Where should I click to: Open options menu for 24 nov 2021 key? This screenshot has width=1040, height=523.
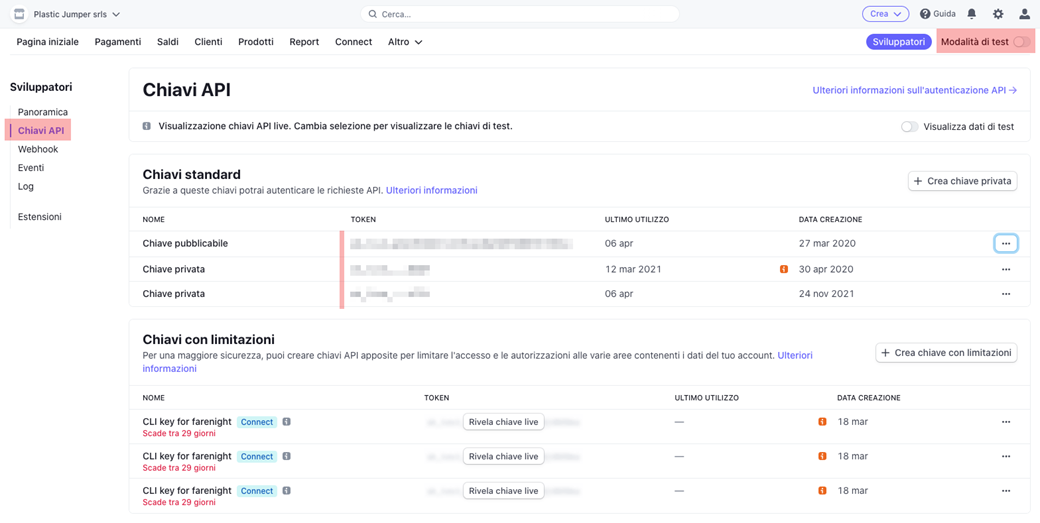[1006, 294]
